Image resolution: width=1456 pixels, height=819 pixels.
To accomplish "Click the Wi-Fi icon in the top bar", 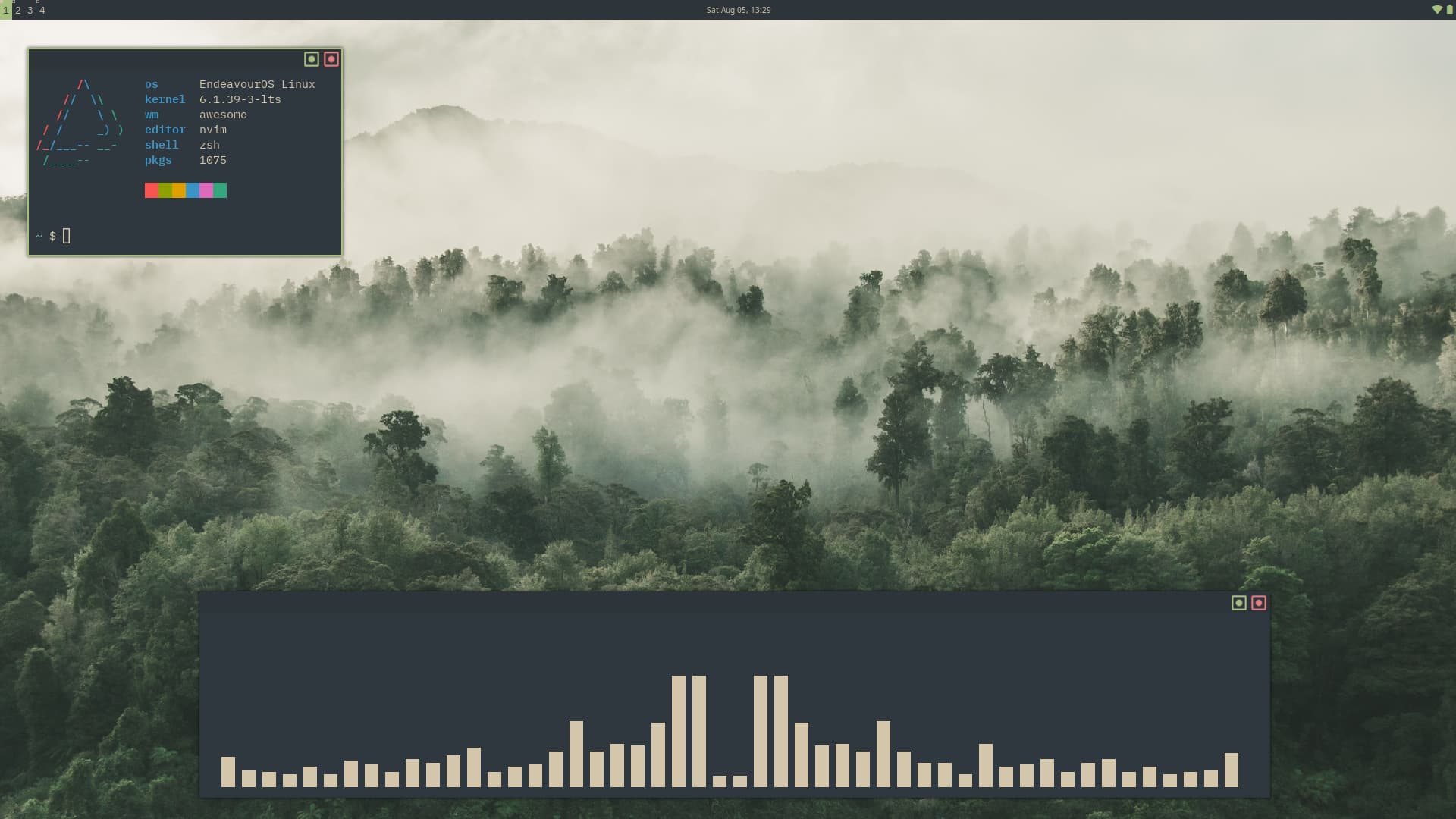I will (x=1436, y=10).
